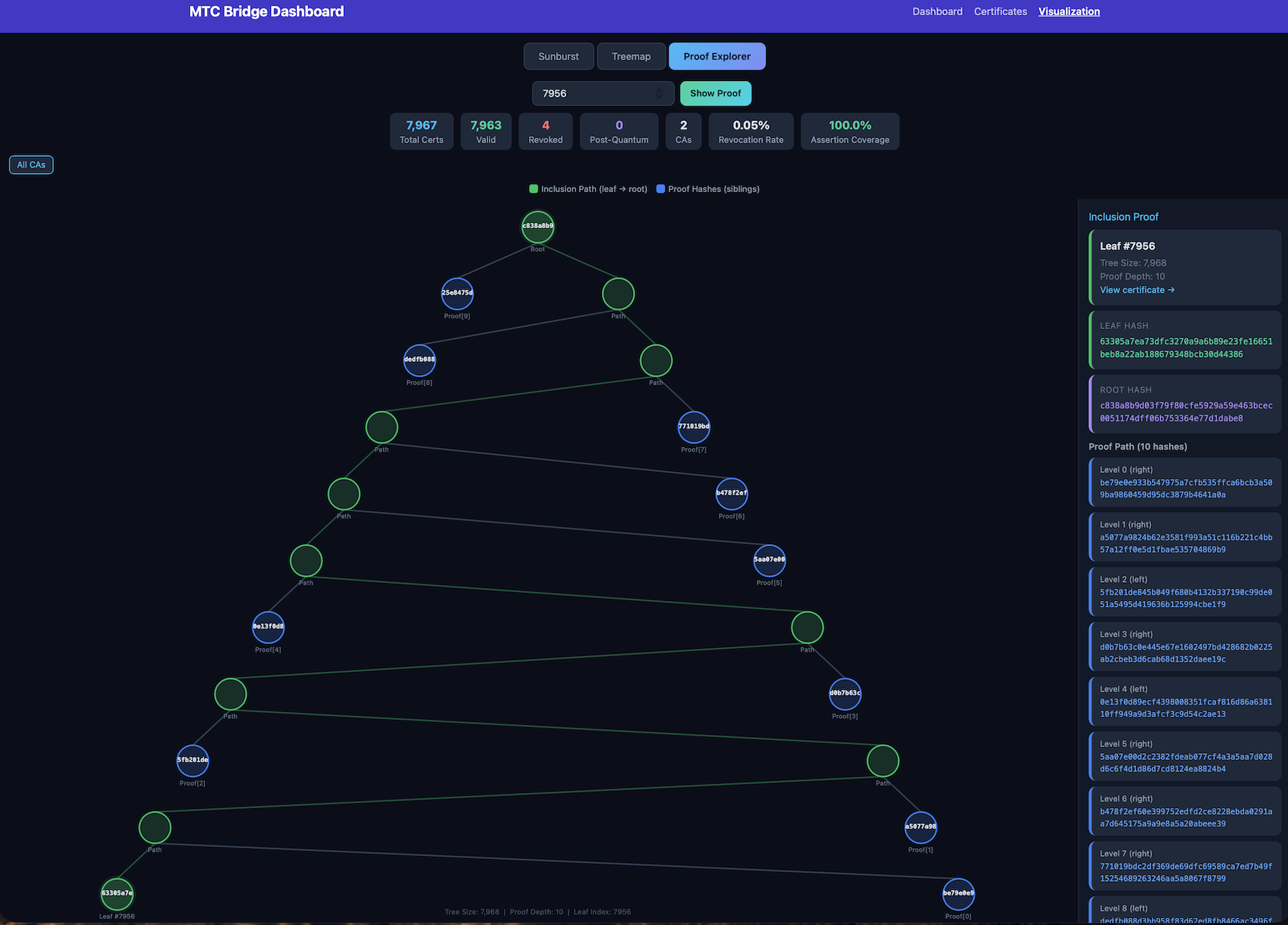Screen dimensions: 1288x925
Task: Click the Proof[4] node 0e13f0d8
Action: (x=268, y=627)
